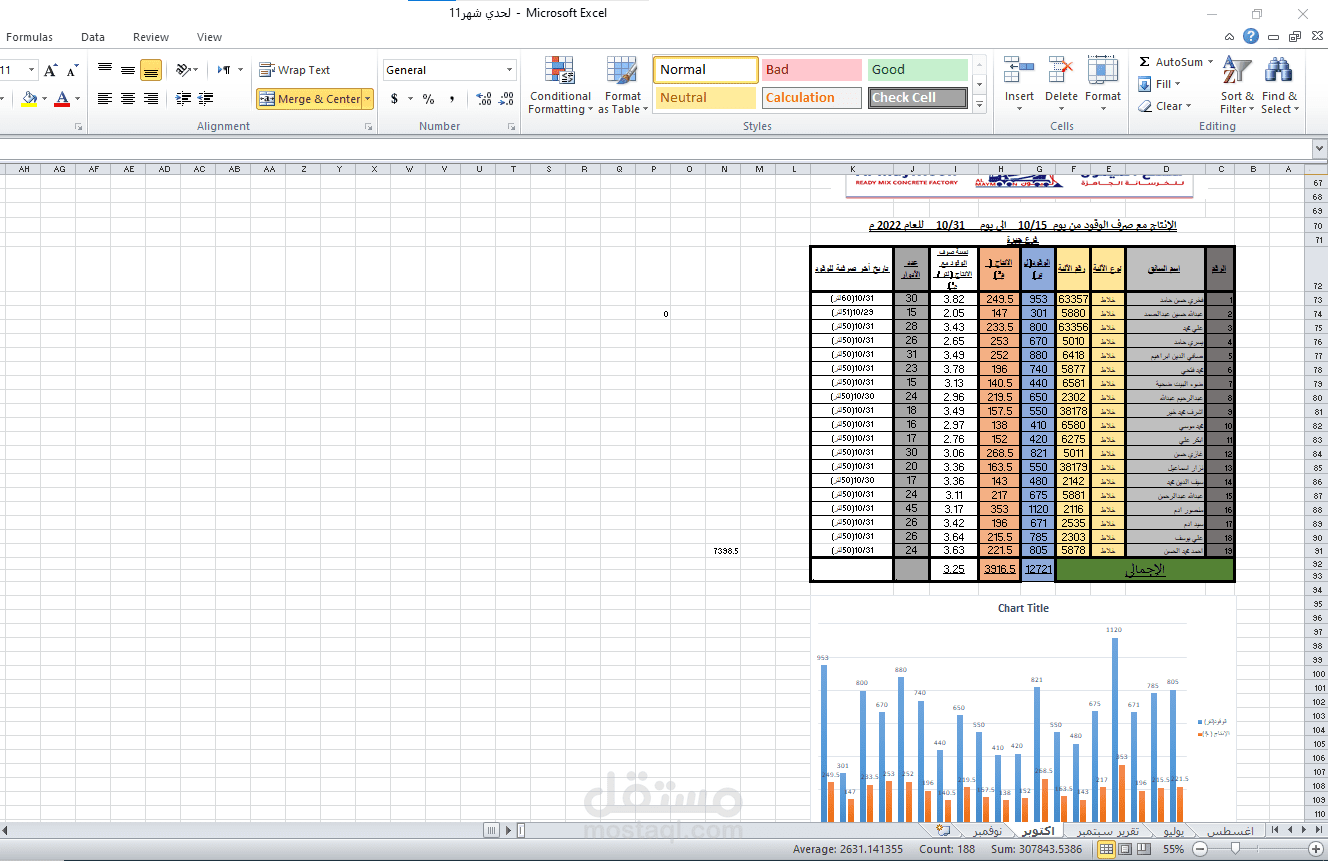The image size is (1328, 861).
Task: Open the Clear eraser menu
Action: pyautogui.click(x=1165, y=106)
